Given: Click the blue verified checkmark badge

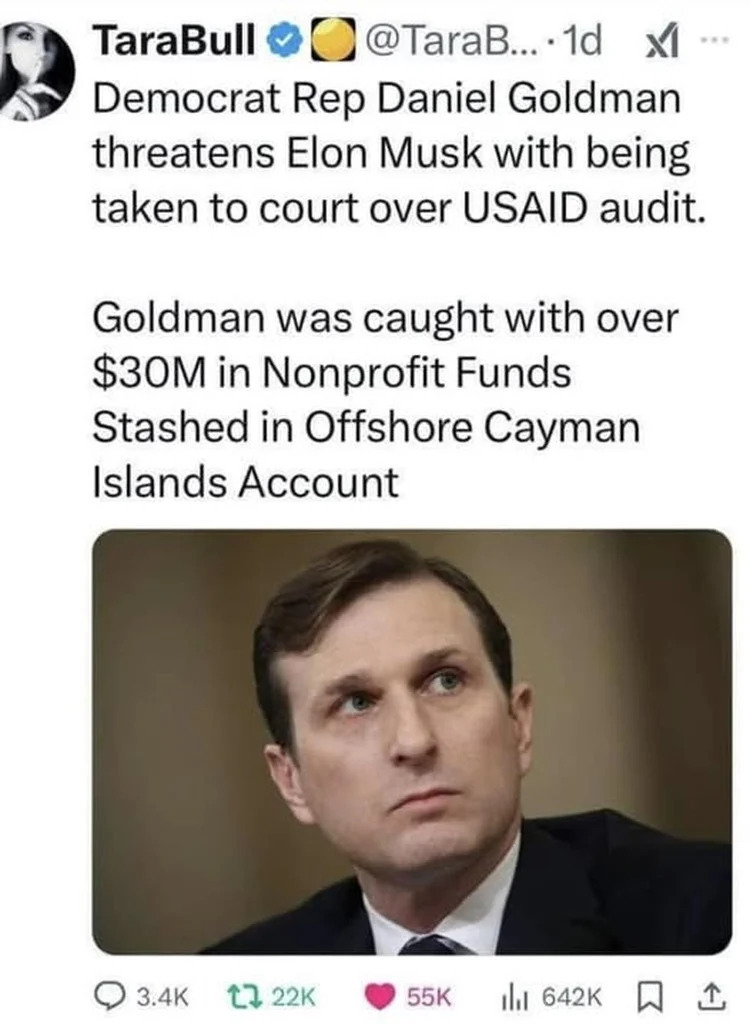Looking at the screenshot, I should coord(289,42).
